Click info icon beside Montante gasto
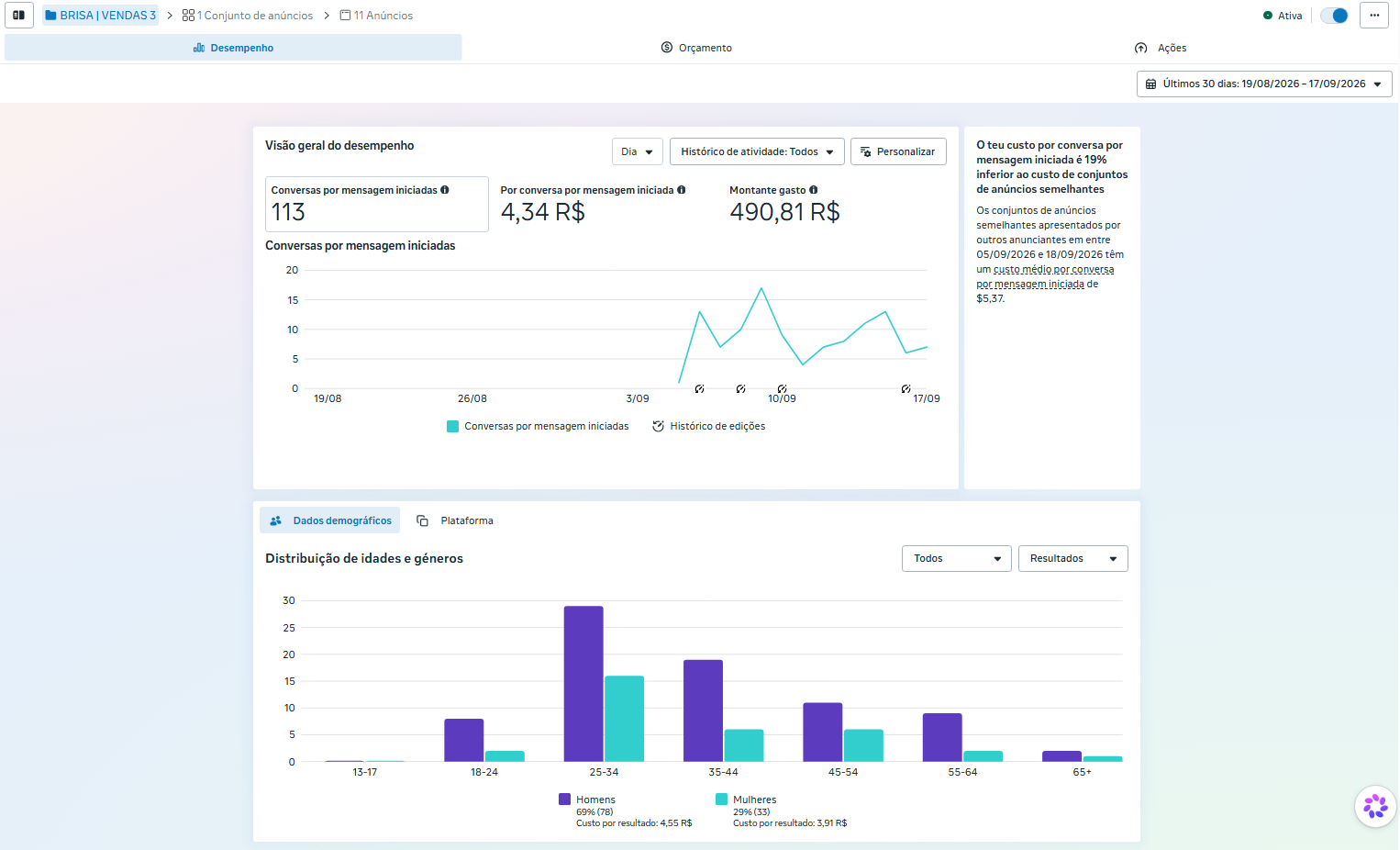Image resolution: width=1400 pixels, height=850 pixels. point(814,190)
